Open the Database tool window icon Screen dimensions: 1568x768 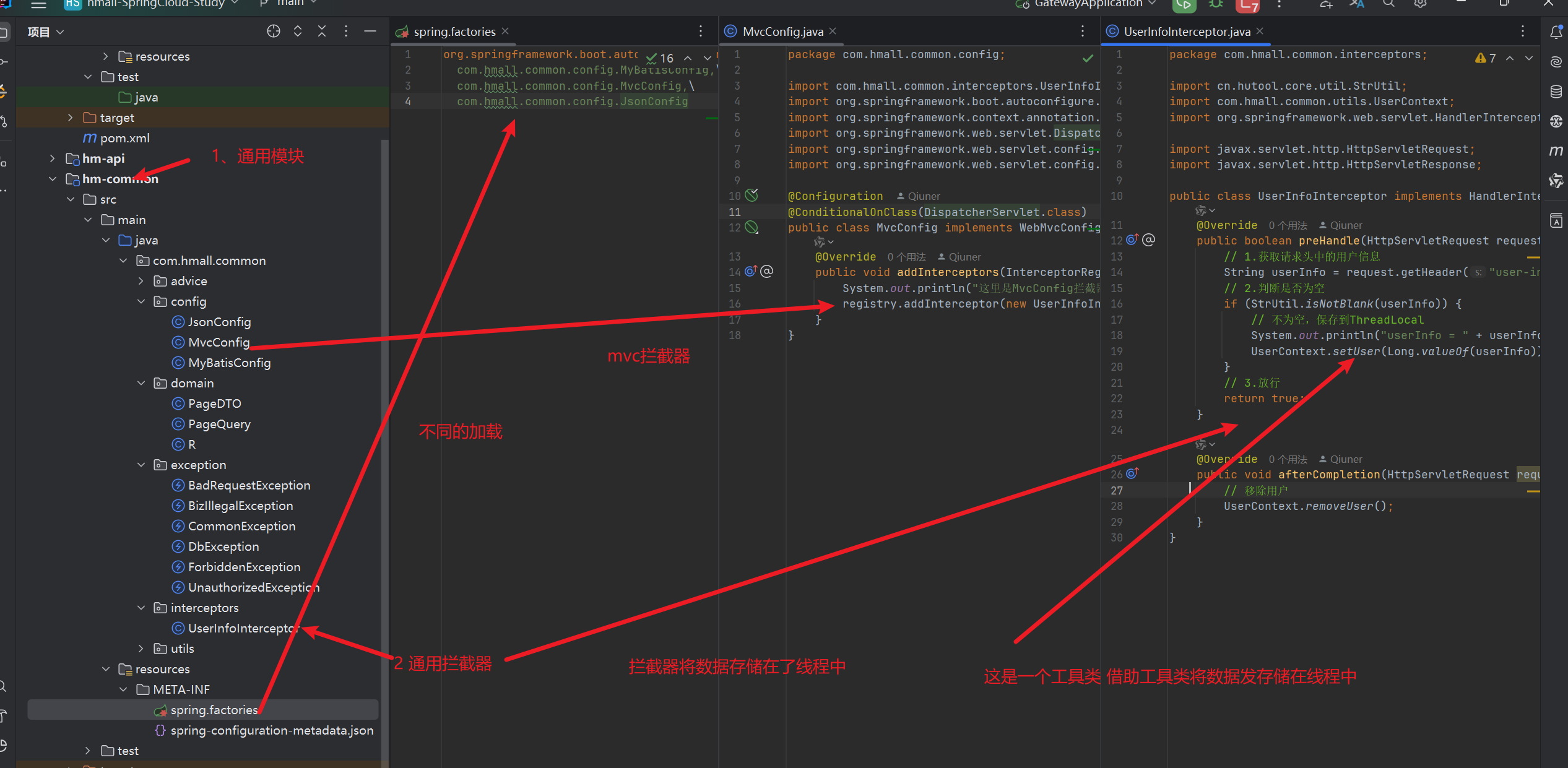point(1556,92)
